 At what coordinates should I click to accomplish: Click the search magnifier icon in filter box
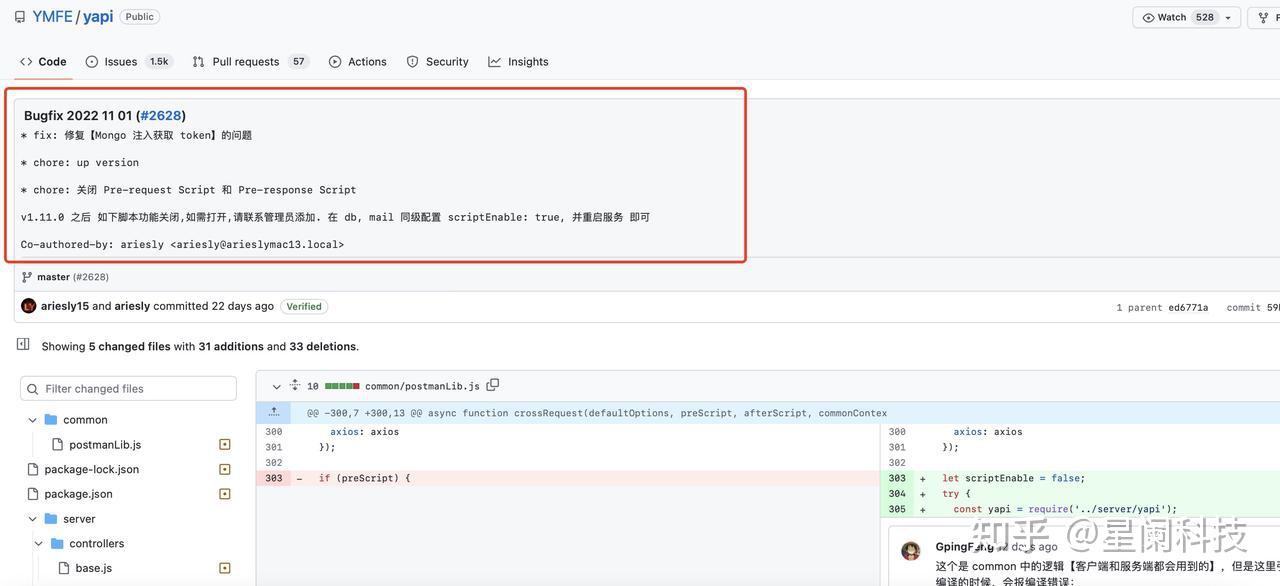[34, 389]
